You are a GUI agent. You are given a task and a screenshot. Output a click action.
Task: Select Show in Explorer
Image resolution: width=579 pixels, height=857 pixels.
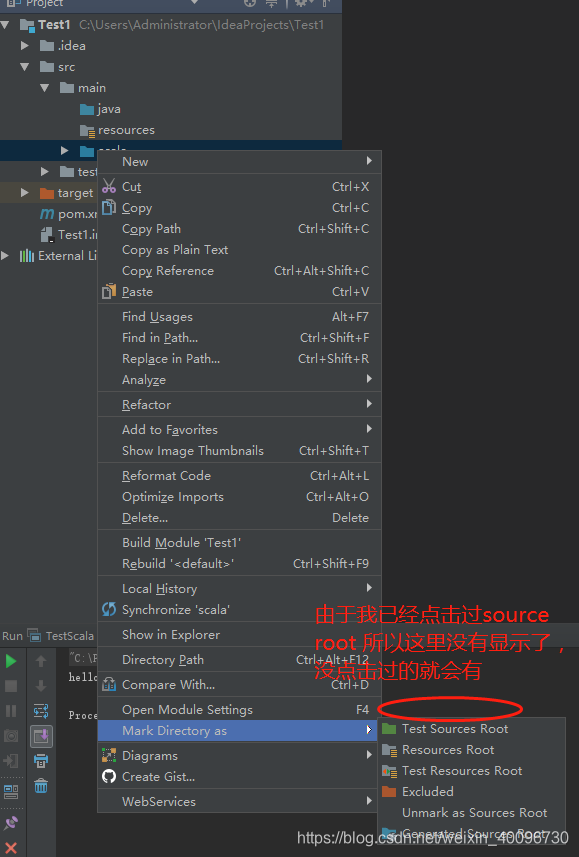(x=239, y=635)
